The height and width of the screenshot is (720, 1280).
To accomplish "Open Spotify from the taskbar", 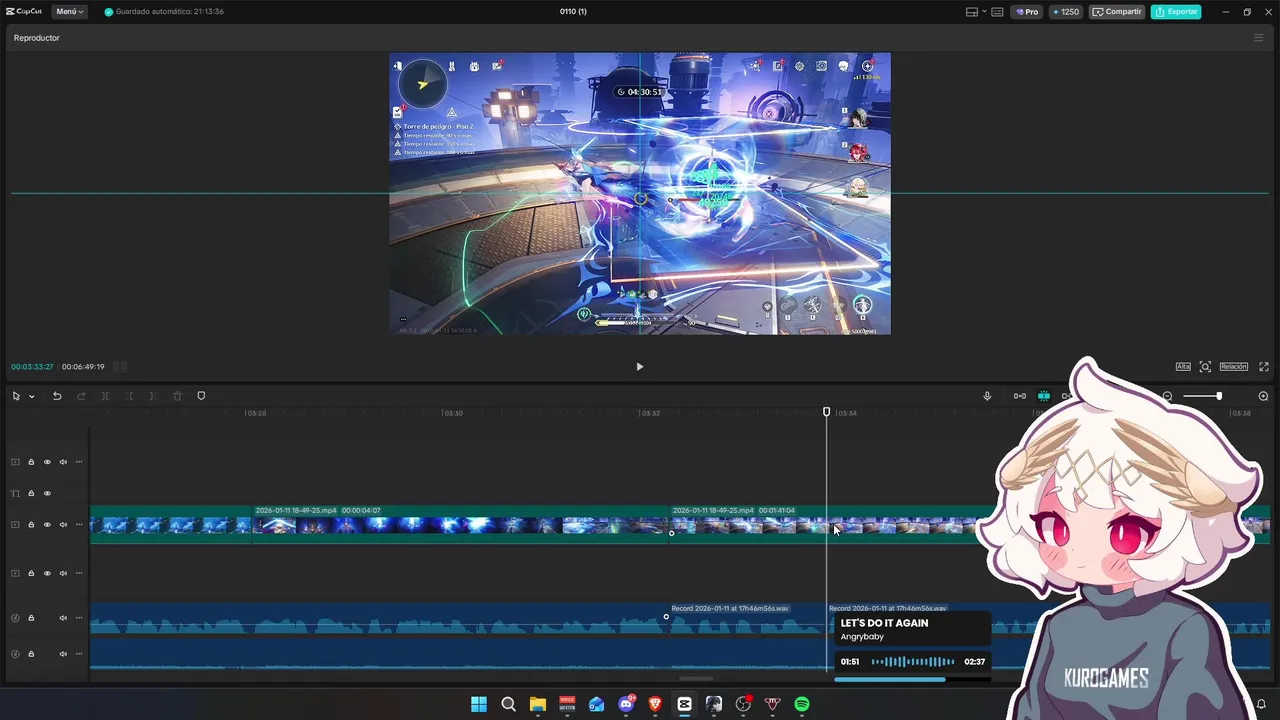I will point(802,704).
